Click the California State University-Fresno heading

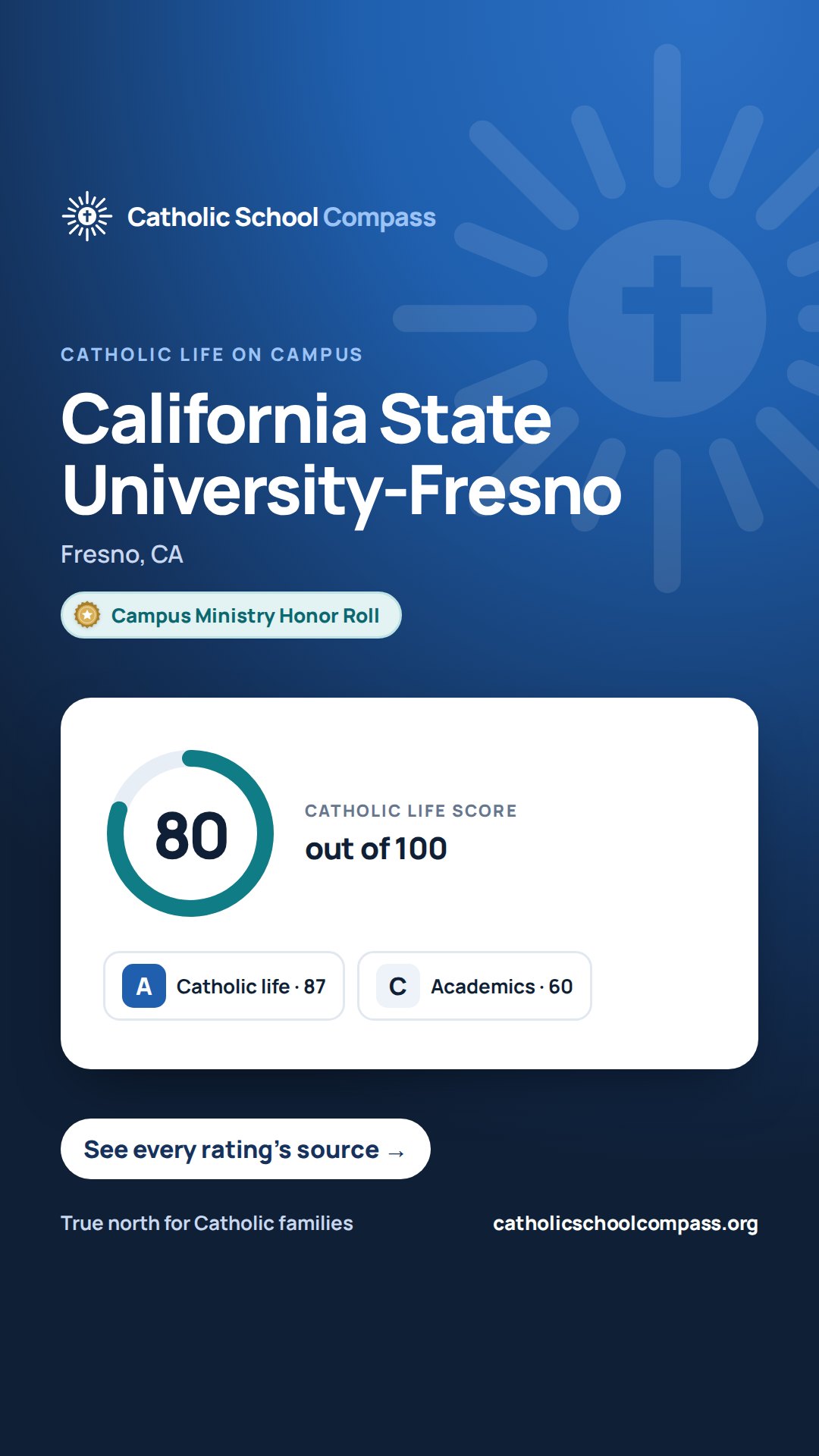tap(341, 454)
